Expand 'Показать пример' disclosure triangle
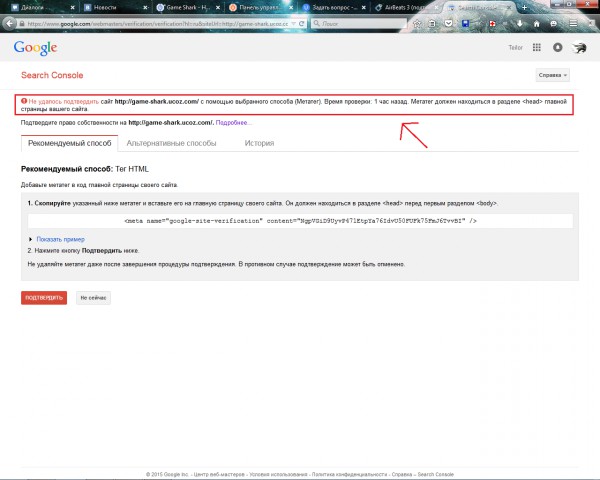 pos(30,239)
